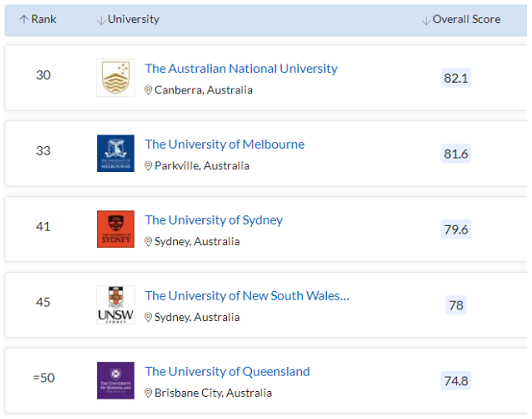
Task: Click the 74.8 overall score badge
Action: (x=456, y=381)
